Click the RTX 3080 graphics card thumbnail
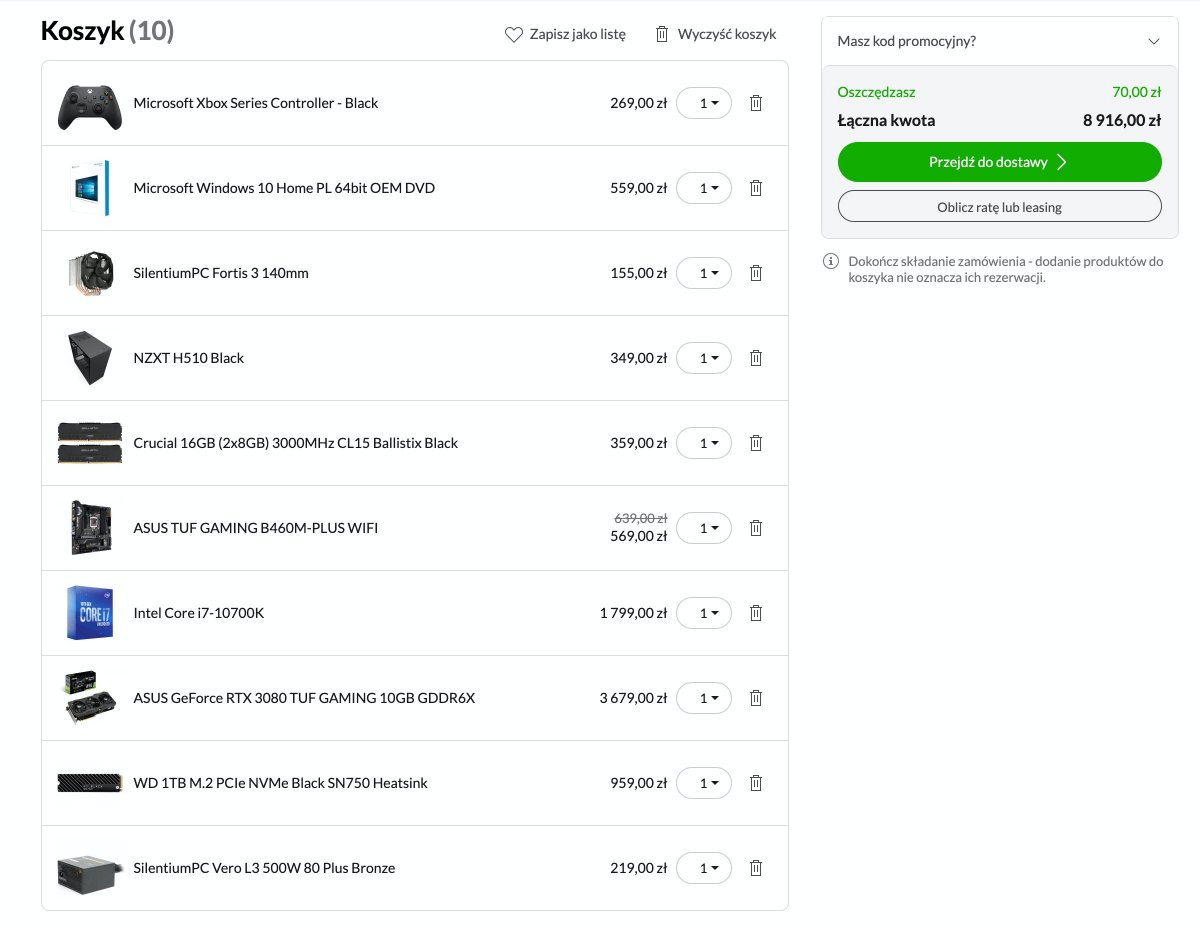 coord(90,698)
